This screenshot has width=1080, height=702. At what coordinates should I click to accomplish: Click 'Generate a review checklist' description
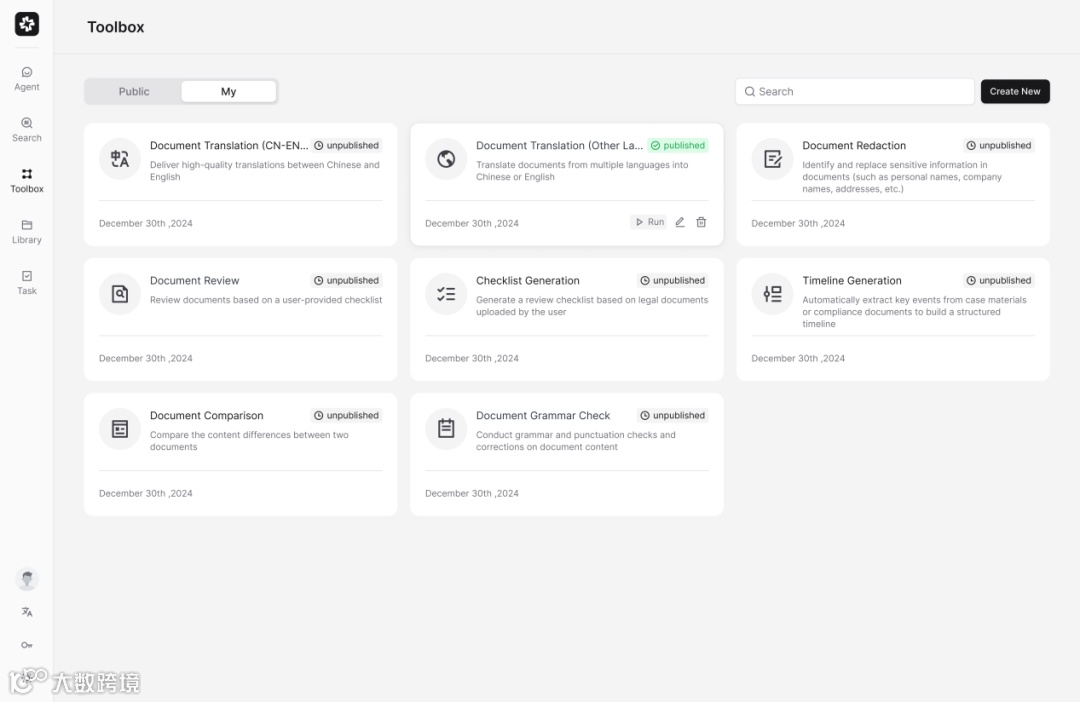click(x=592, y=306)
